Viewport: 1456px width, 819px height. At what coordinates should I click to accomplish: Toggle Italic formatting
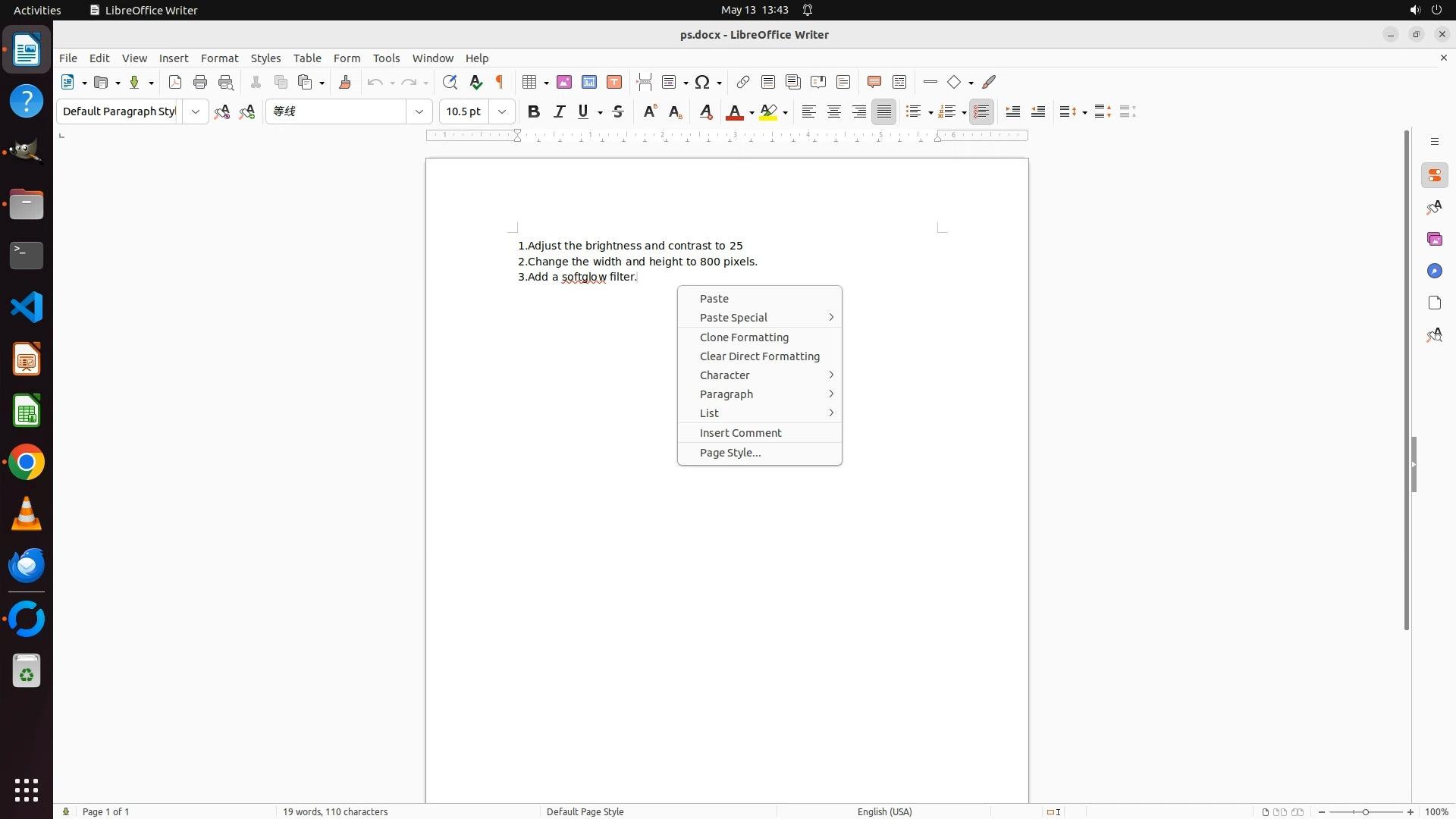pyautogui.click(x=559, y=111)
